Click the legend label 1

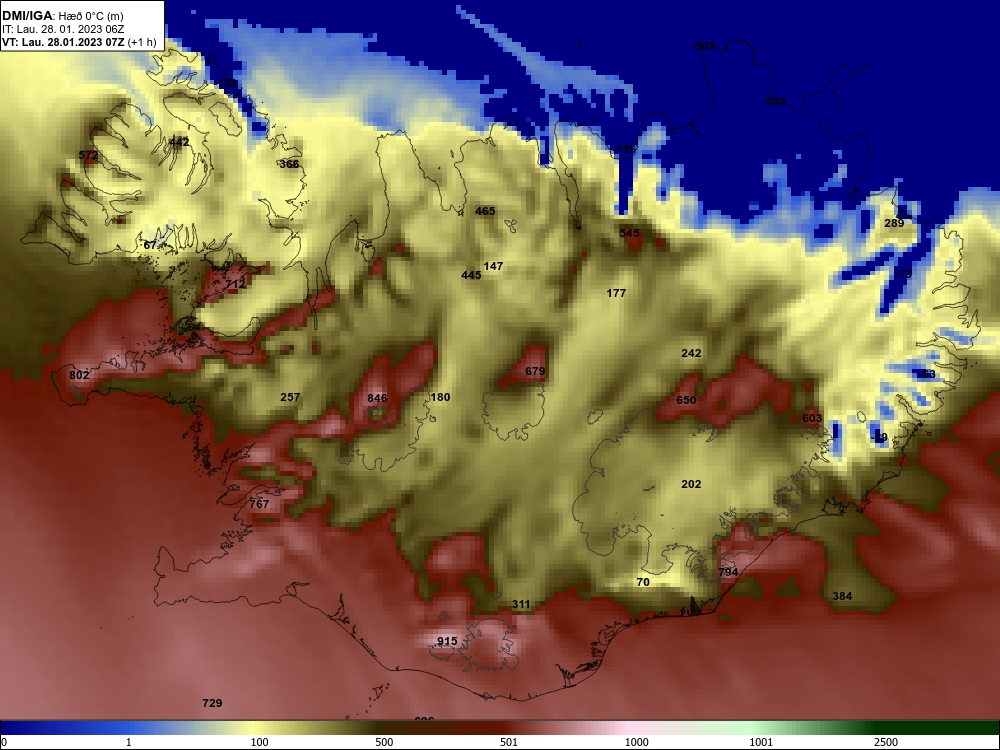click(x=129, y=742)
